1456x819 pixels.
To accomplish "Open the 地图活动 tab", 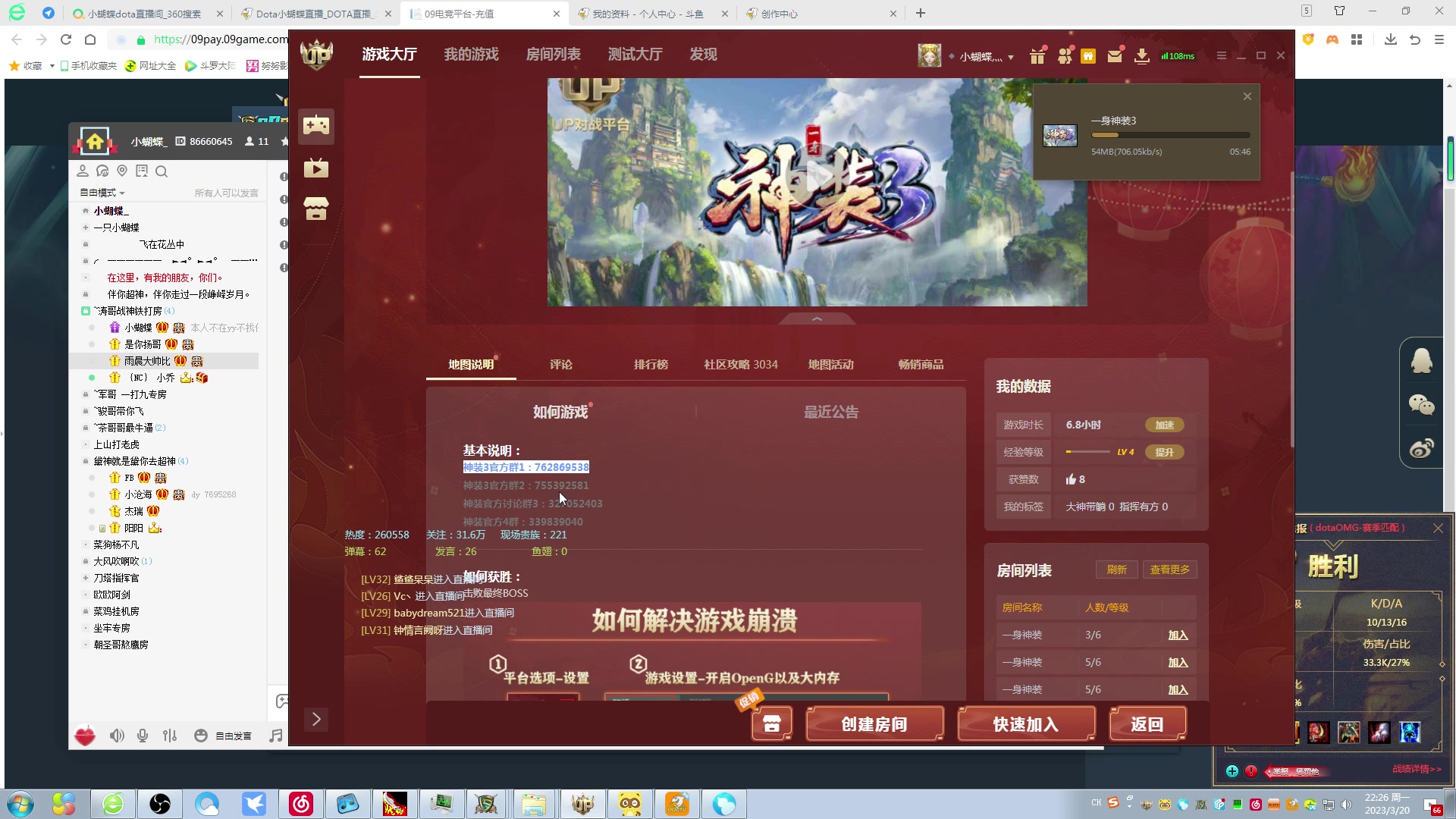I will (830, 365).
